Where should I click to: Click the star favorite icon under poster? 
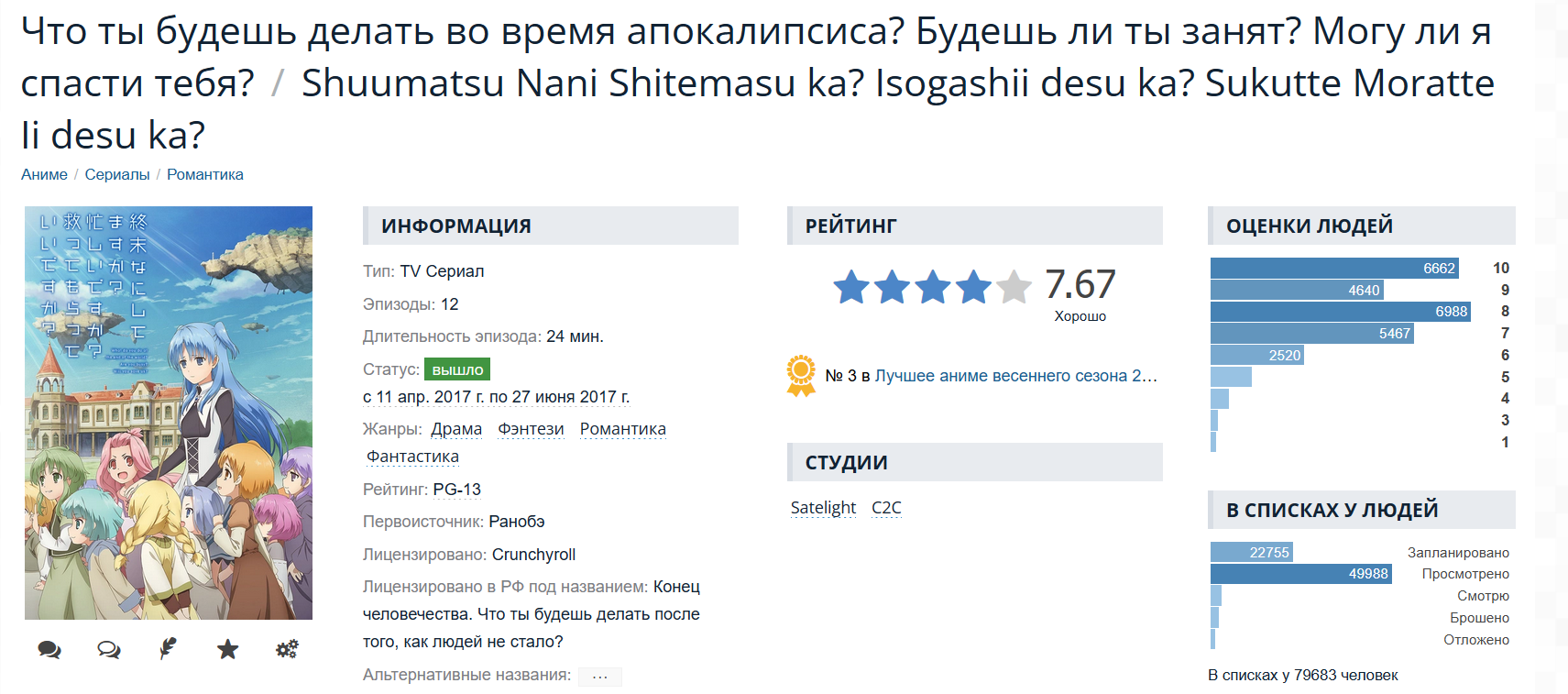tap(227, 650)
